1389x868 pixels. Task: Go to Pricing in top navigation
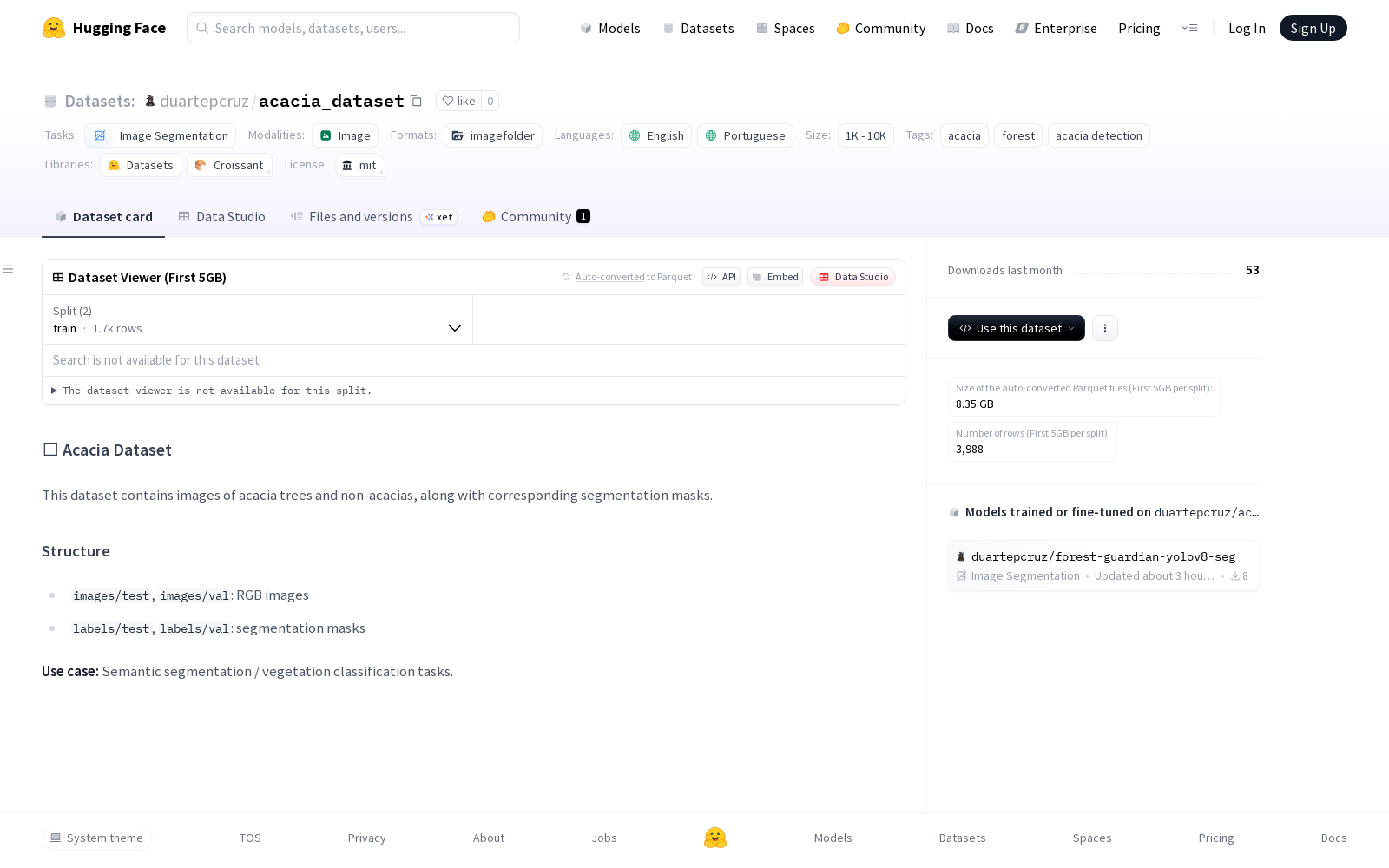1139,28
